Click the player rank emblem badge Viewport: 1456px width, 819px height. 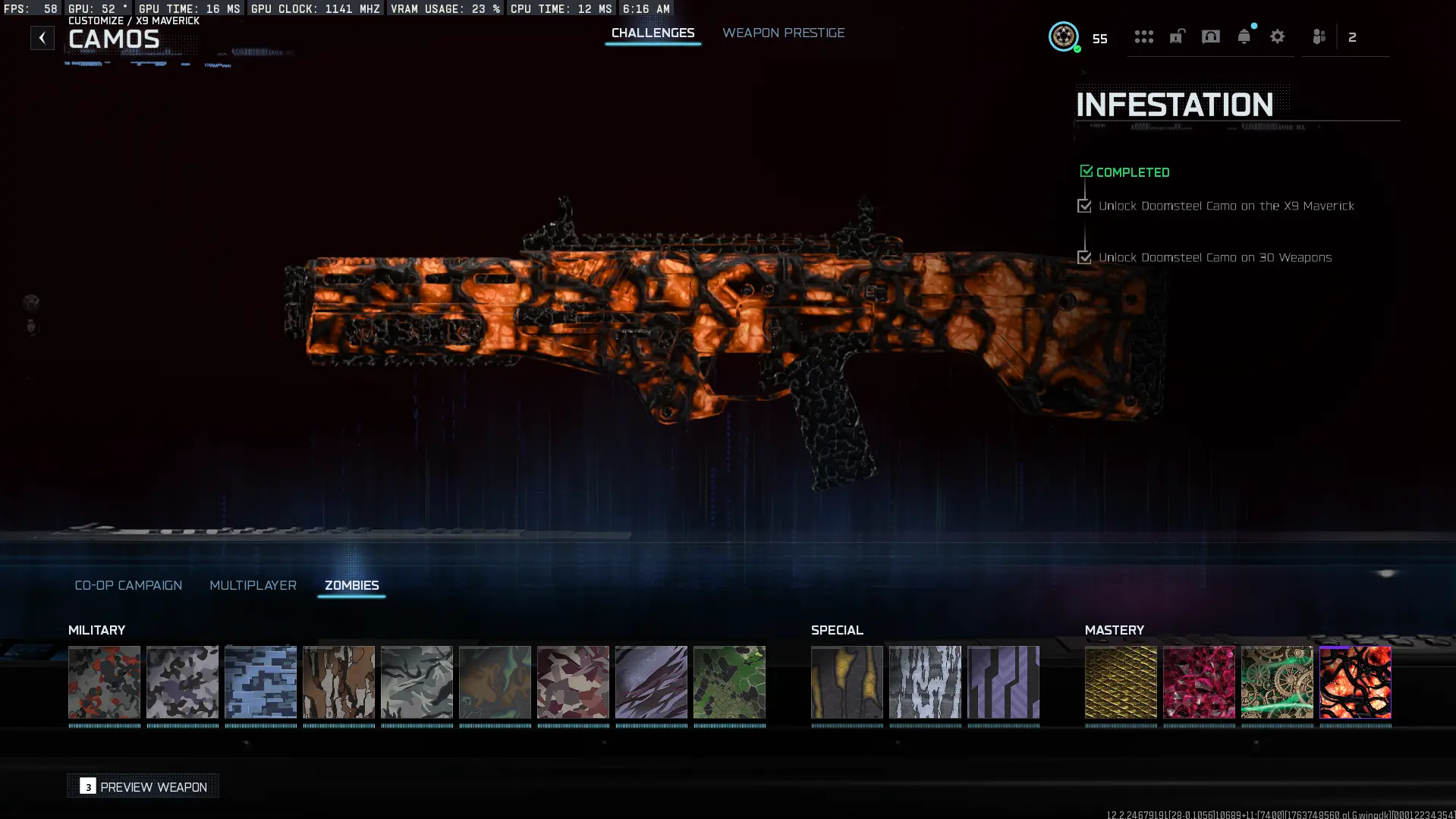pos(1064,37)
